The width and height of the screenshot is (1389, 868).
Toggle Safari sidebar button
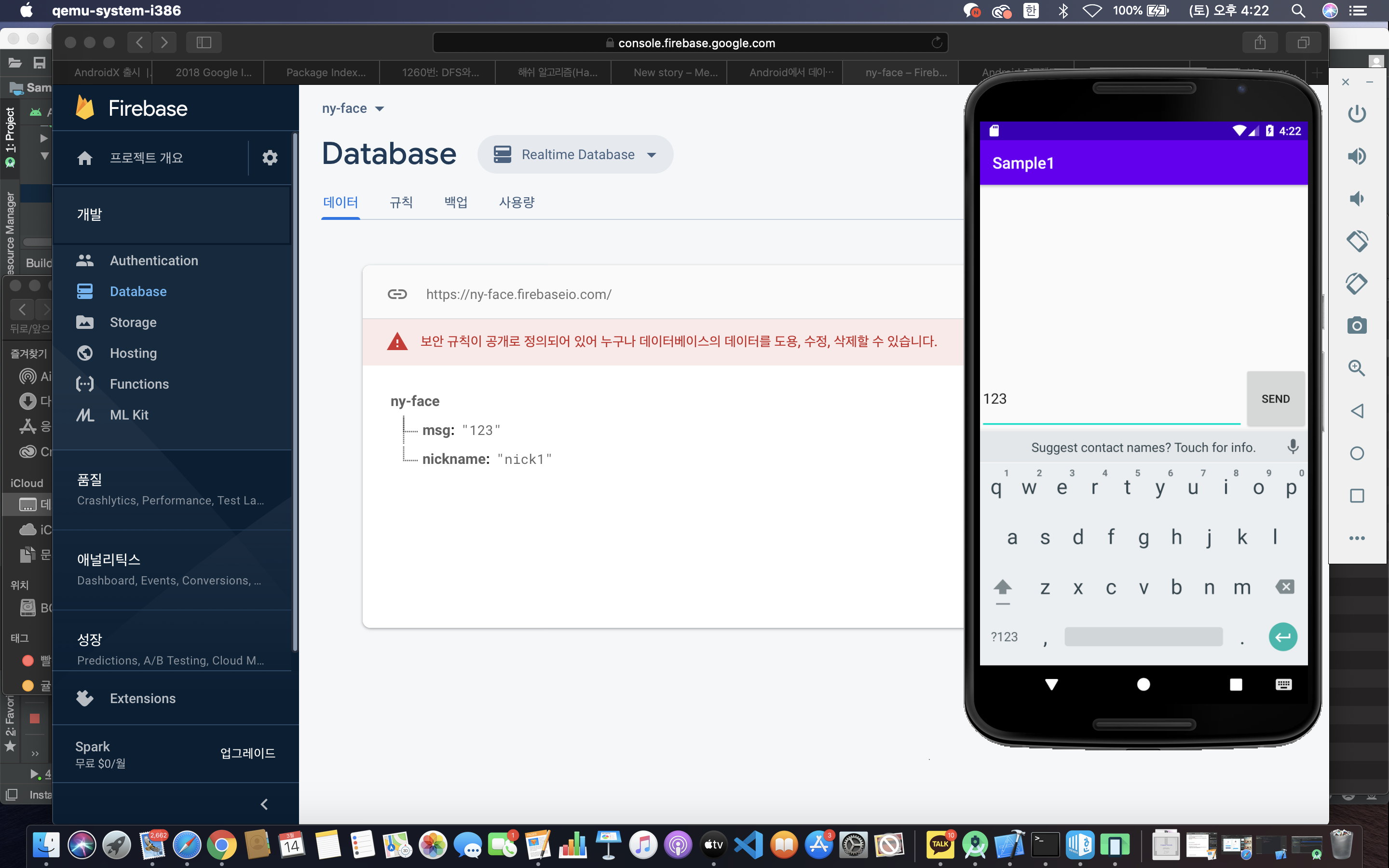(x=204, y=42)
